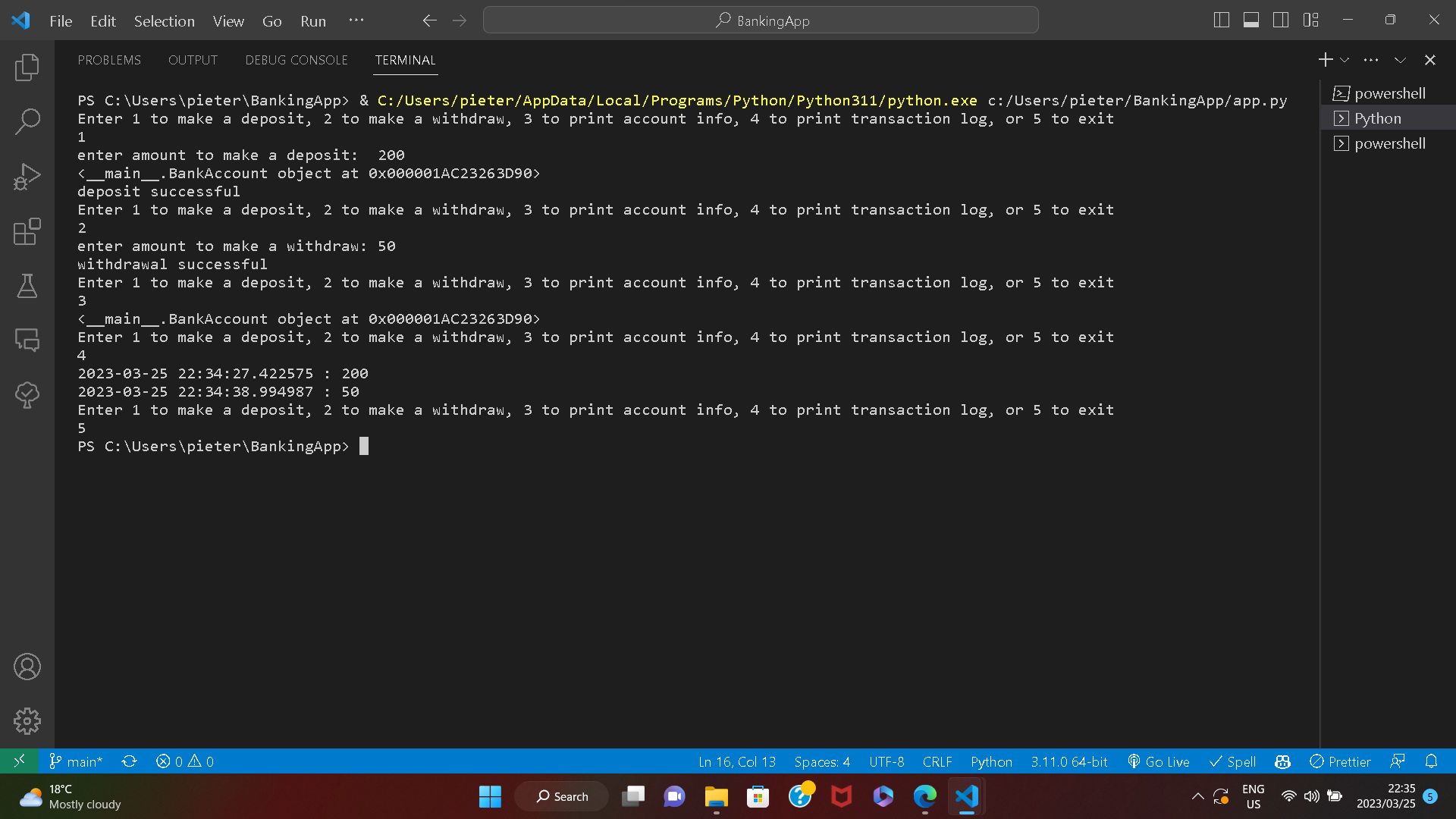This screenshot has height=819, width=1456.
Task: Open the Search view in activity bar
Action: pyautogui.click(x=27, y=121)
